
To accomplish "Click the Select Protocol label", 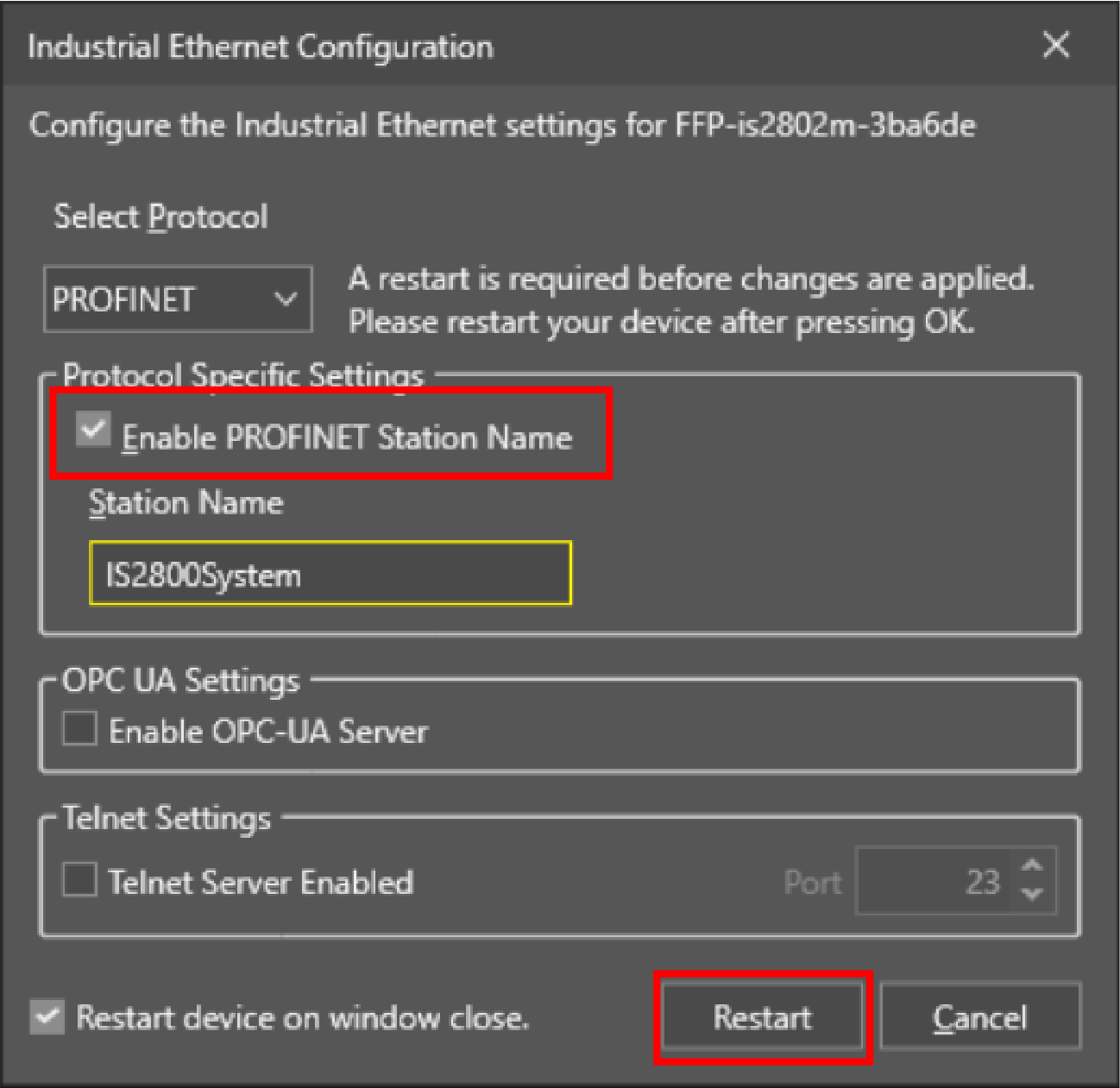I will (160, 217).
